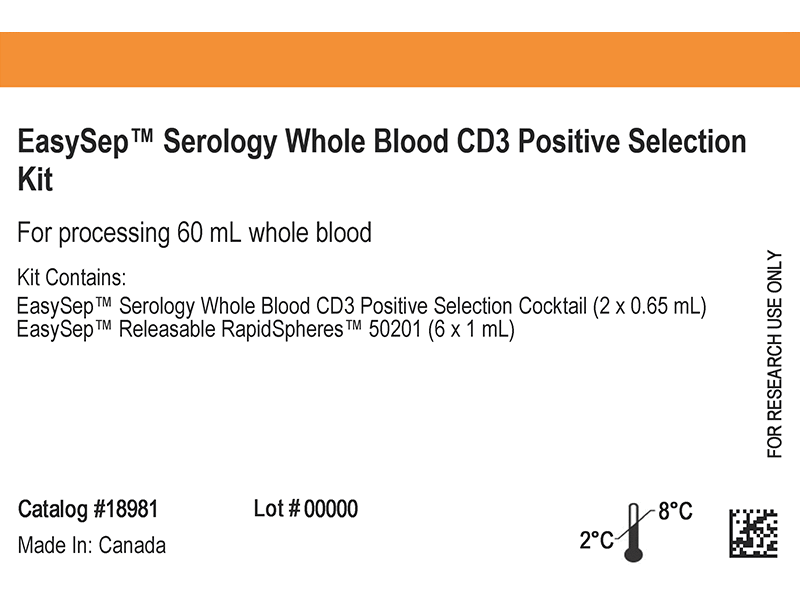Click the Positive Selection Cocktail line
The width and height of the screenshot is (800, 615).
tap(362, 306)
